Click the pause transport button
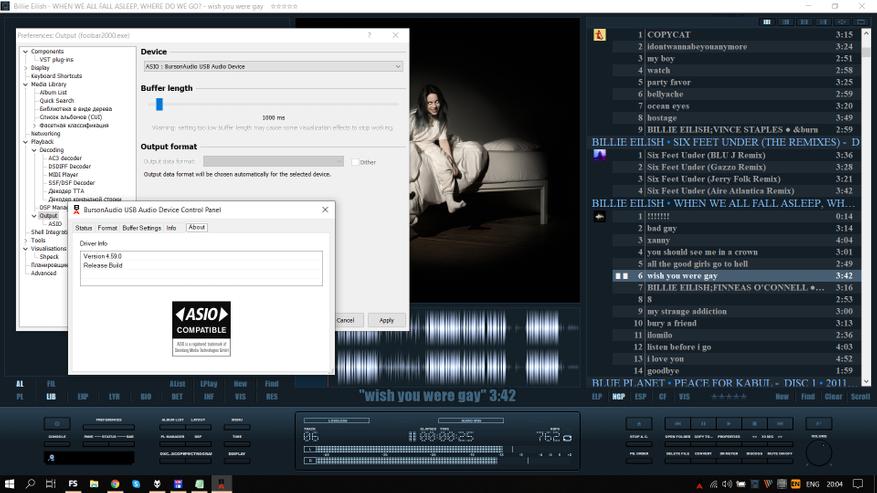The height and width of the screenshot is (493, 877). [703, 424]
